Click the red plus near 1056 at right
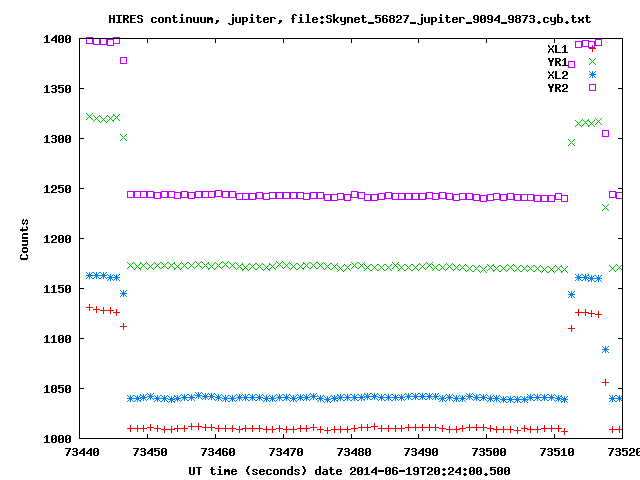This screenshot has width=640, height=480. click(x=605, y=382)
